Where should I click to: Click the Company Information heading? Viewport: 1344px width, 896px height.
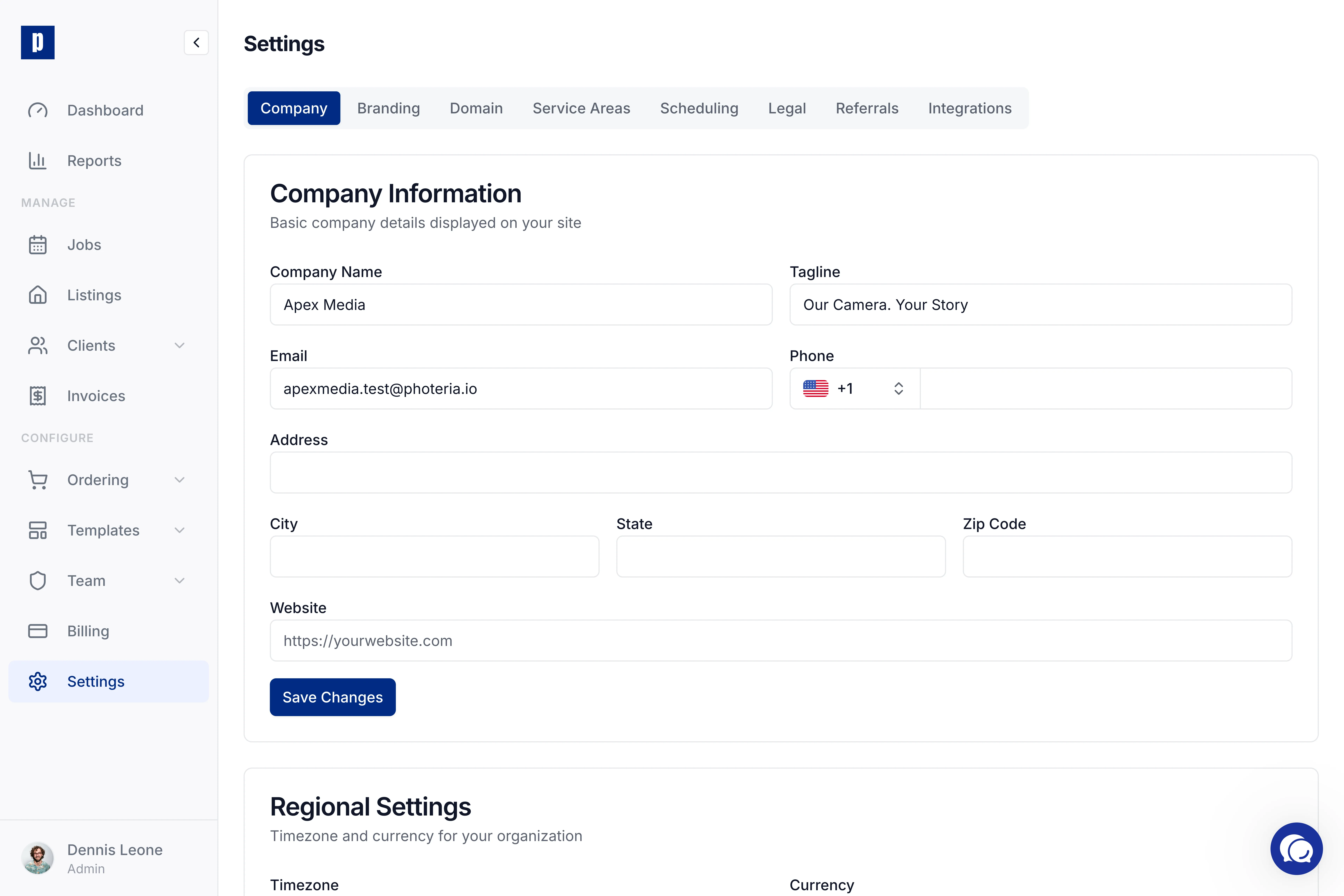coord(395,194)
